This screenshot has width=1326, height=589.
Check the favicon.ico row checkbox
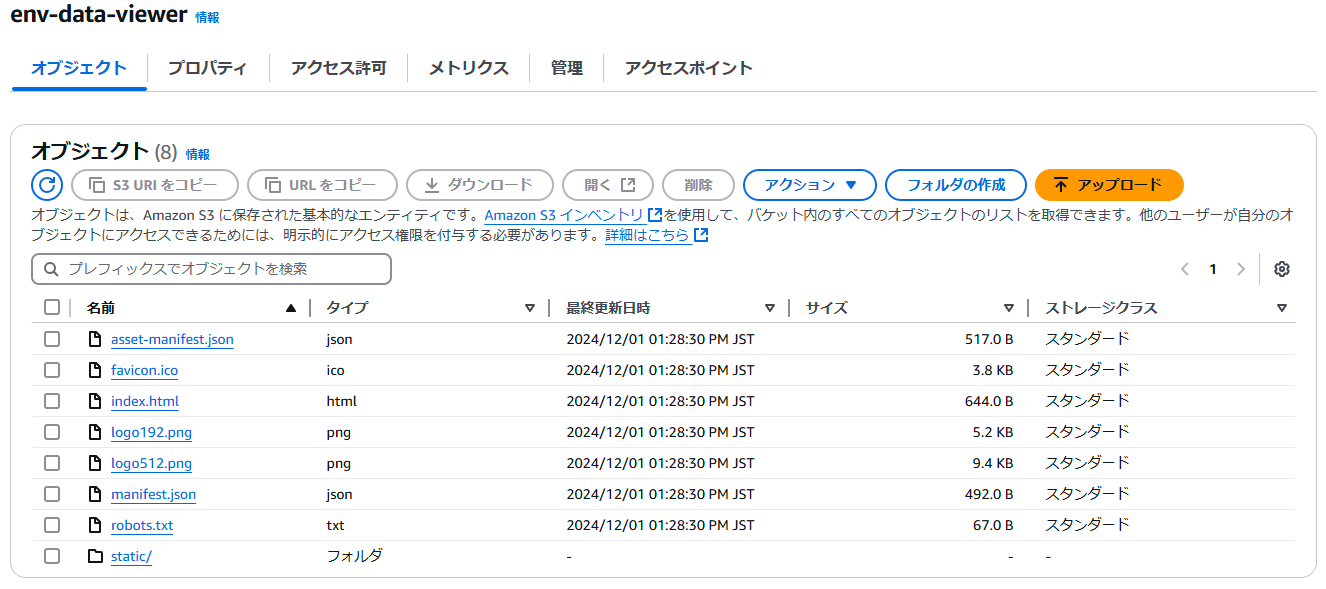[x=52, y=370]
